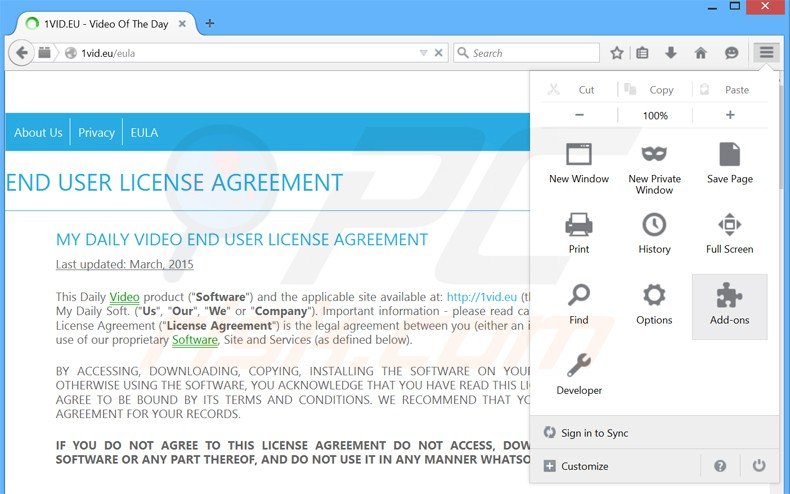Click the Search input field
Viewport: 790px width, 494px height.
click(x=526, y=53)
